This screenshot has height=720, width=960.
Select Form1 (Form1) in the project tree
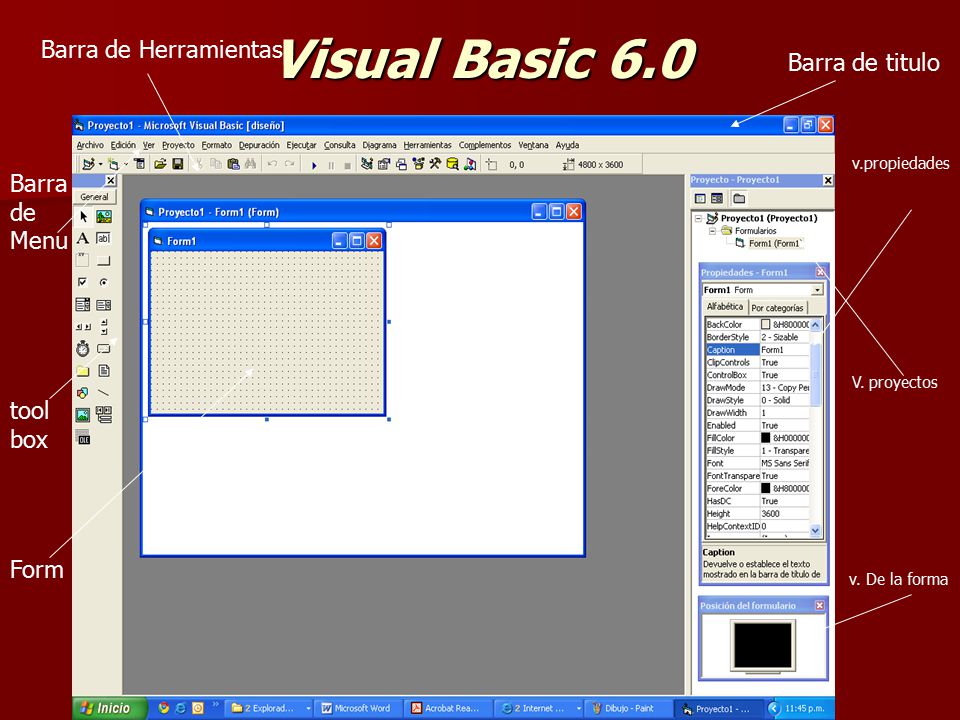pos(774,243)
